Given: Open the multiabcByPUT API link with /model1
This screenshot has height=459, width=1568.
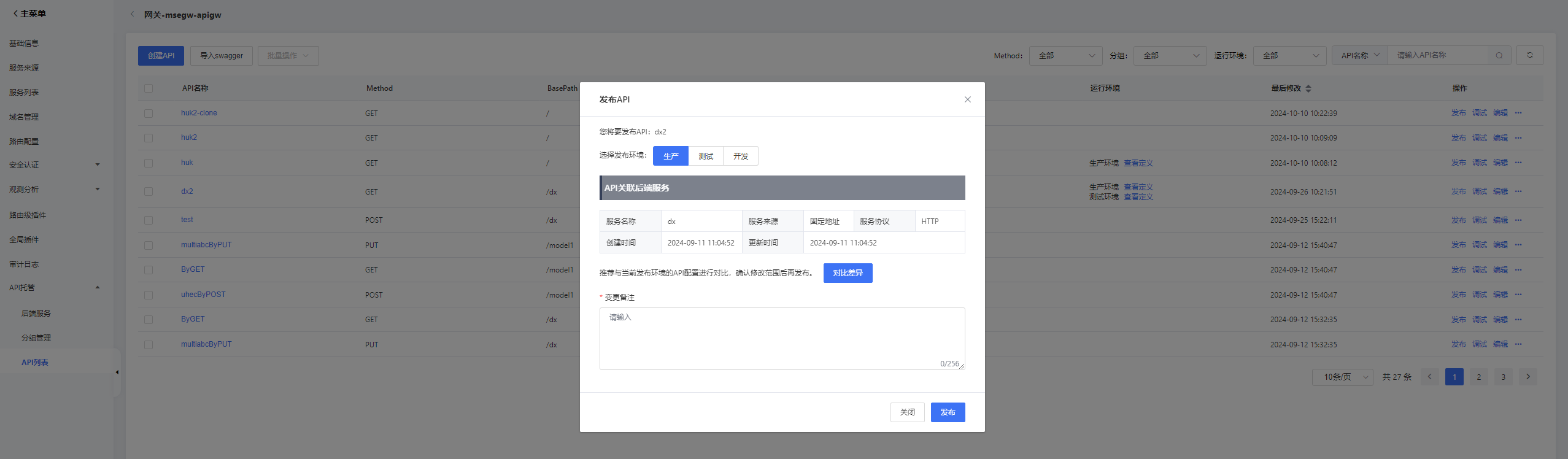Looking at the screenshot, I should [x=206, y=245].
